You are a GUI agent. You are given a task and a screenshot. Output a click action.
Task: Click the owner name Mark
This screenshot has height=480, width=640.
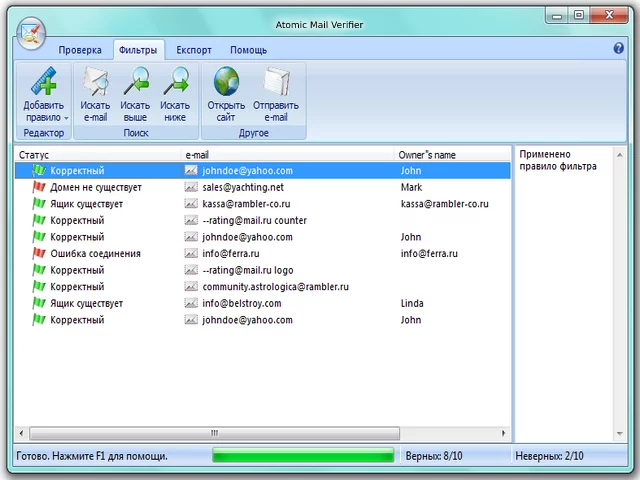pyautogui.click(x=411, y=187)
